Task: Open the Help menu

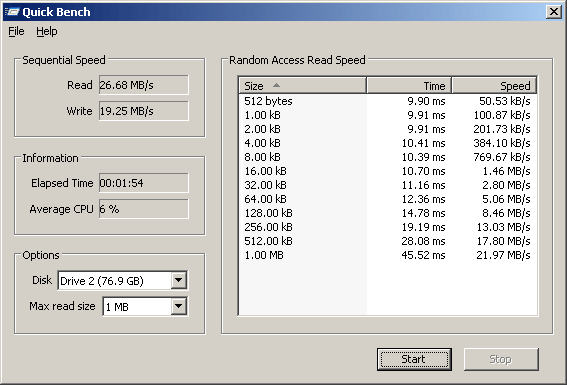Action: click(x=46, y=31)
